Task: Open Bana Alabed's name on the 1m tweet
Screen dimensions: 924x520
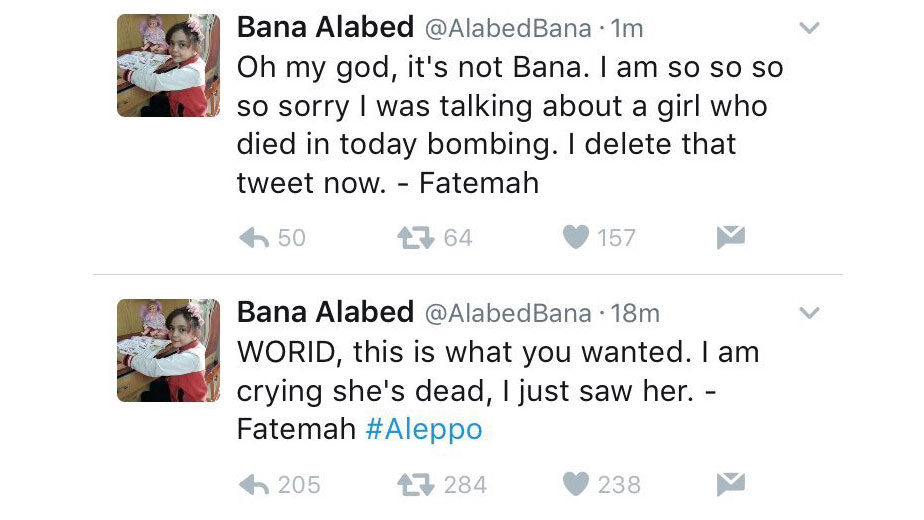Action: [x=325, y=28]
